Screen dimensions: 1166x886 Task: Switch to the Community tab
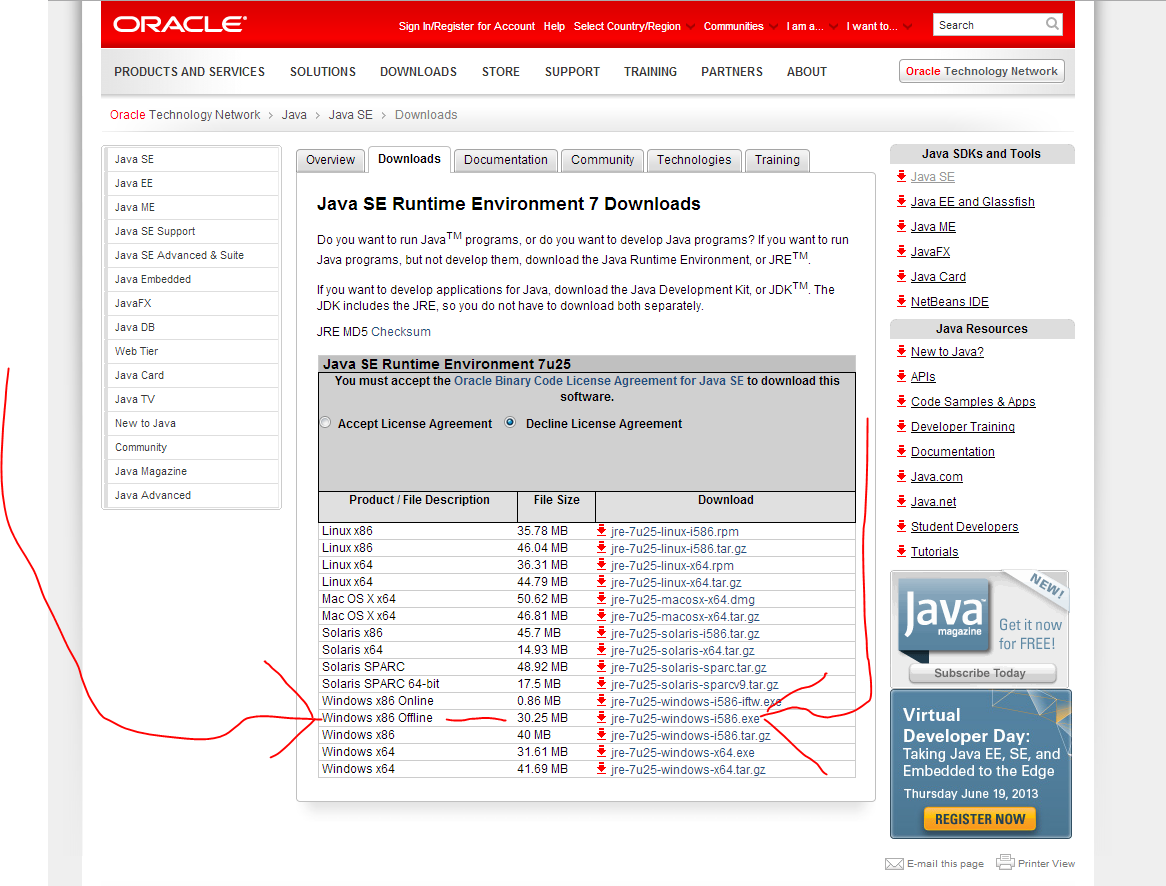point(602,160)
